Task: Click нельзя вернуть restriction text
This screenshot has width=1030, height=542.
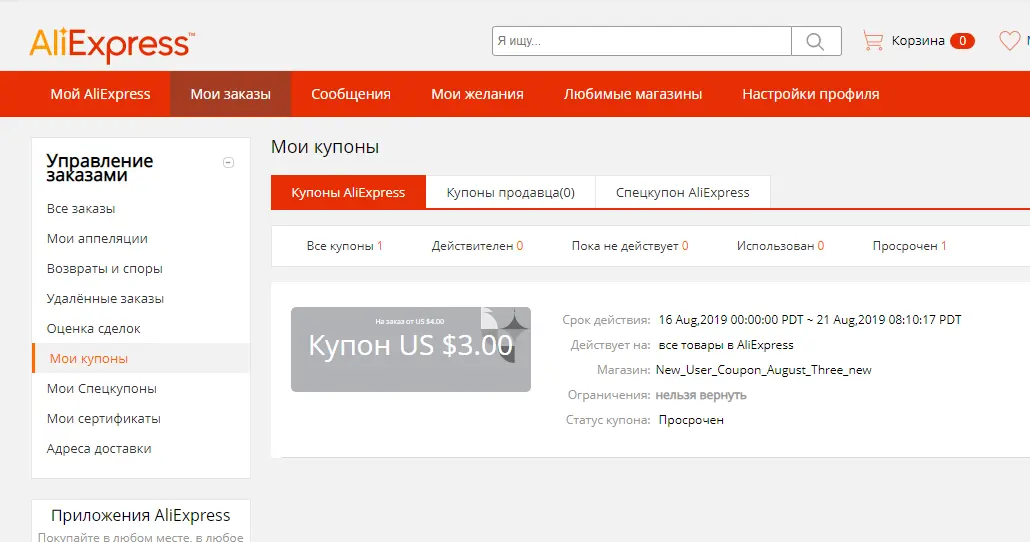Action: [x=701, y=395]
